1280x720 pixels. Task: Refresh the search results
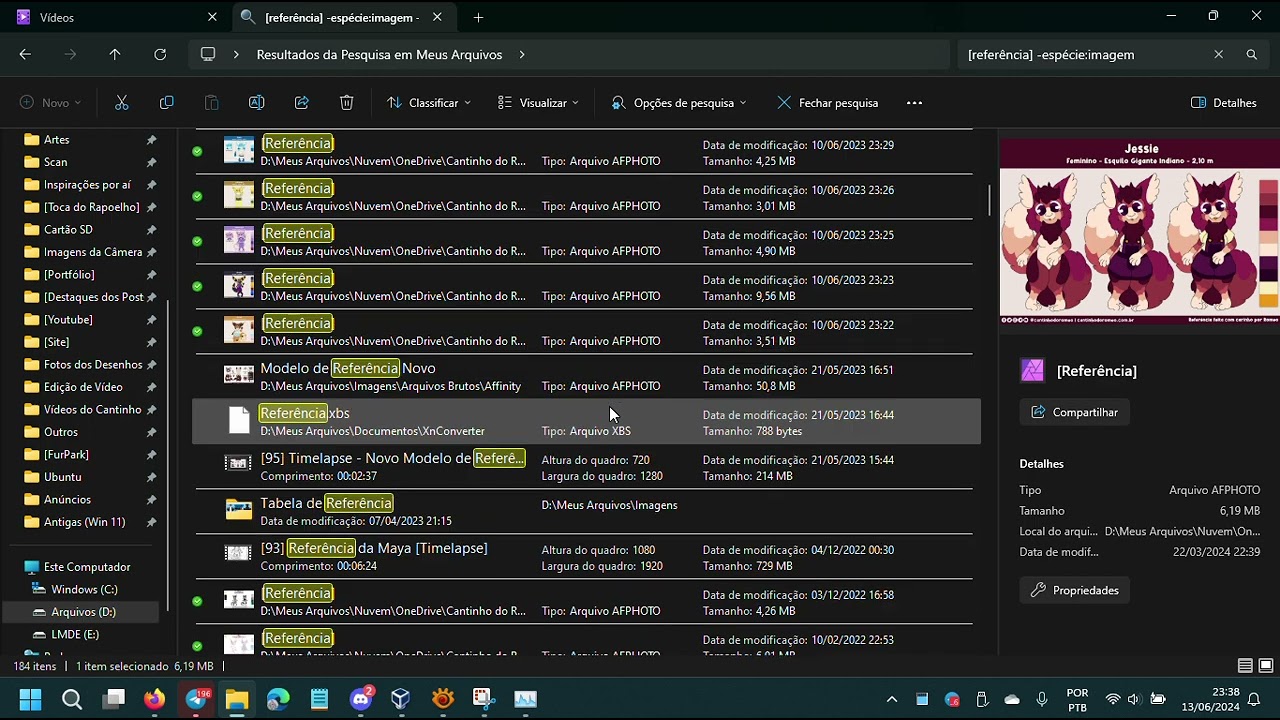coord(160,55)
